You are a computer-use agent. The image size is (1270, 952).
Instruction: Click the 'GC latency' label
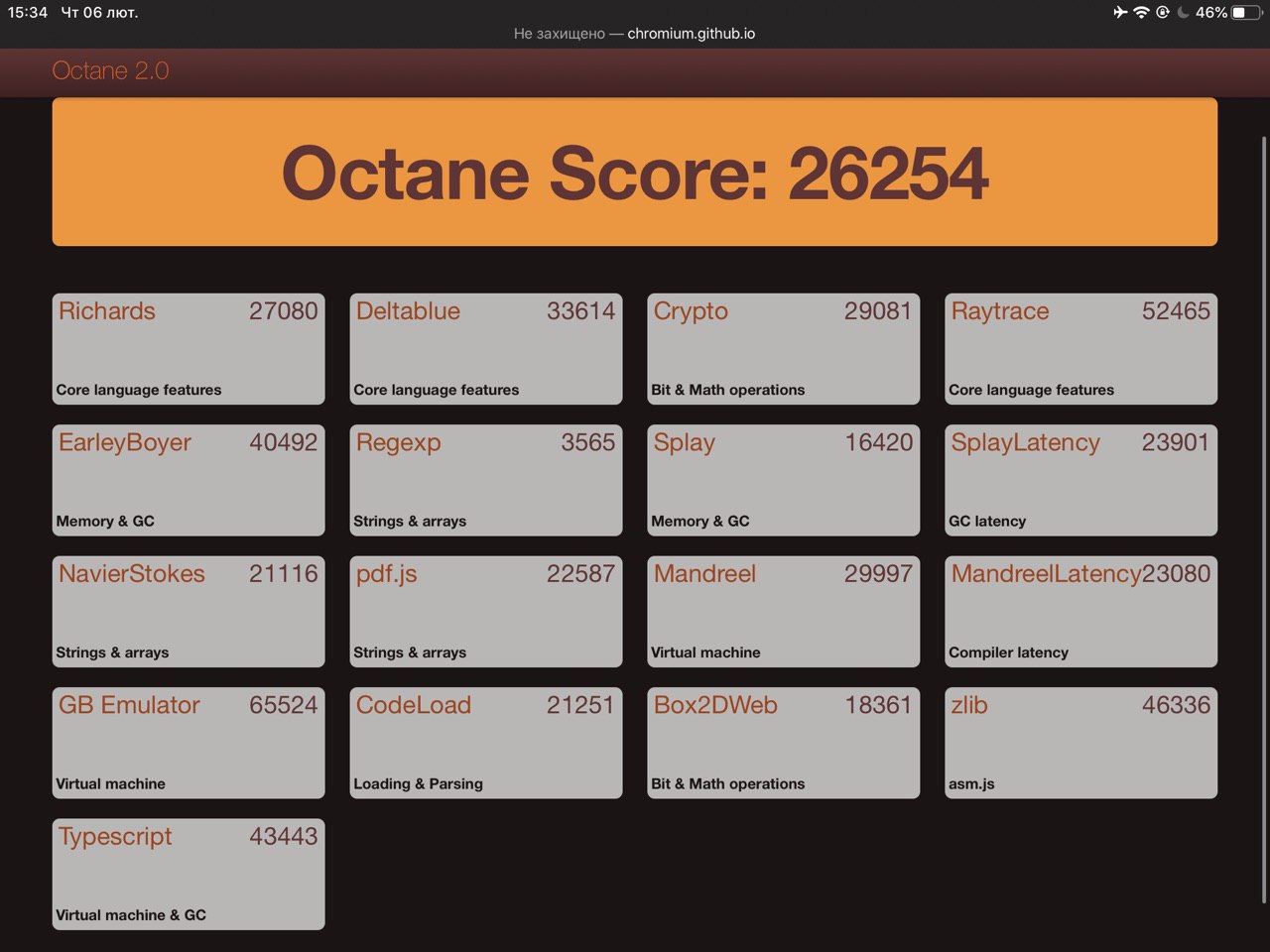[x=987, y=522]
